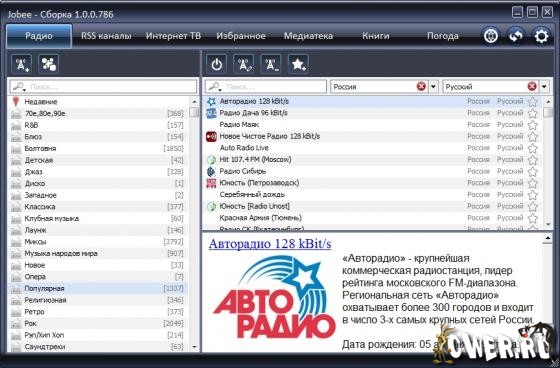Open the Радио tab
560x368 pixels.
[x=39, y=36]
